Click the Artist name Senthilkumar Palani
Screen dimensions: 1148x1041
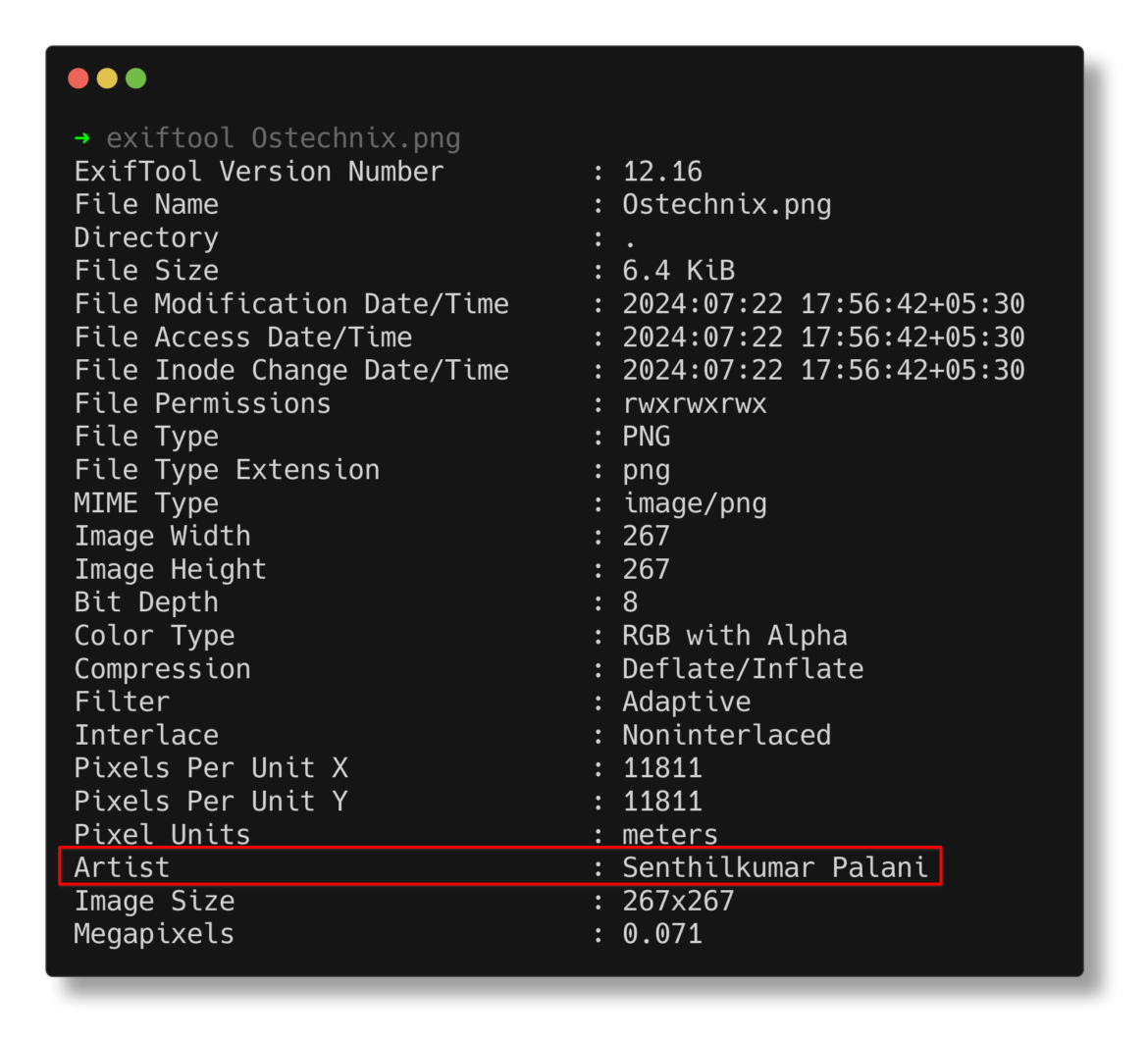coord(774,868)
